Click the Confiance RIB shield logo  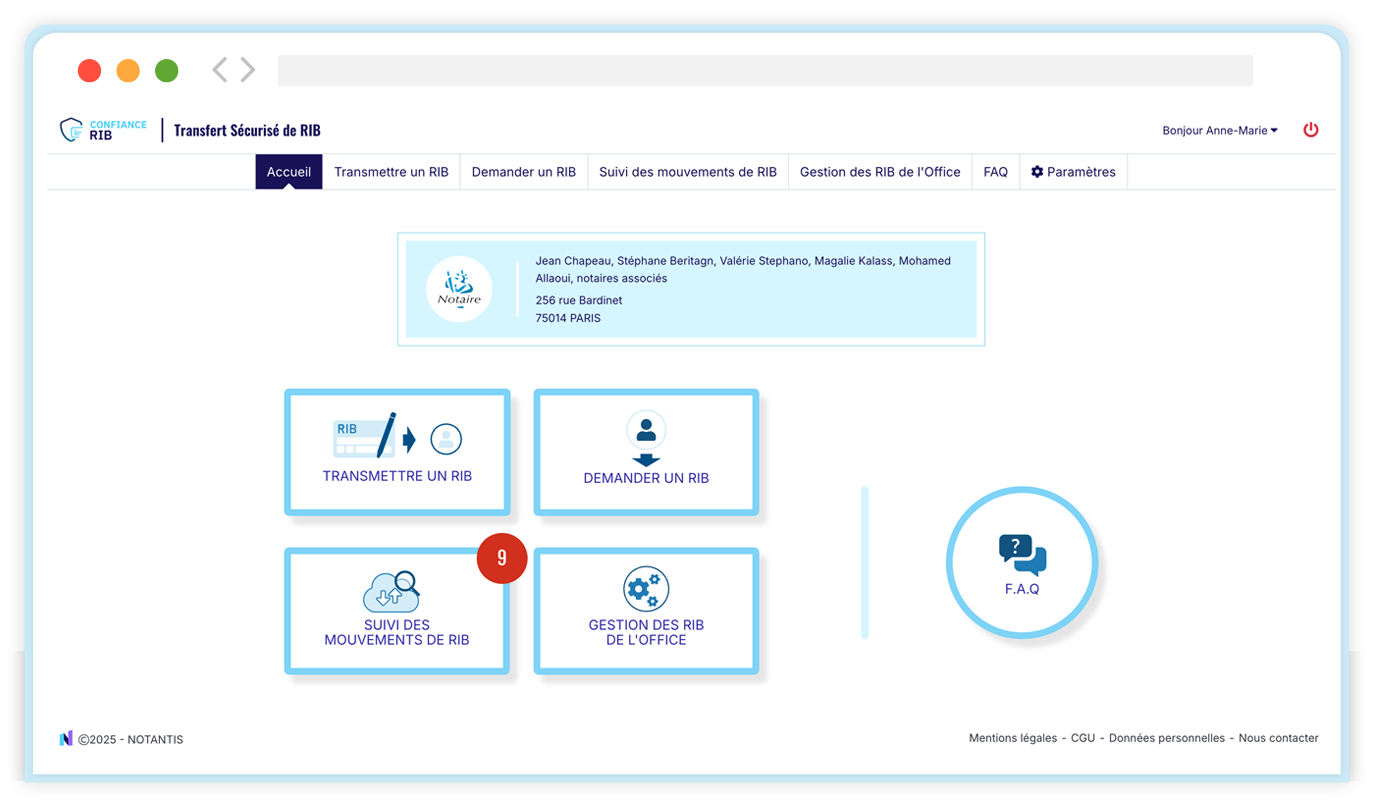72,130
